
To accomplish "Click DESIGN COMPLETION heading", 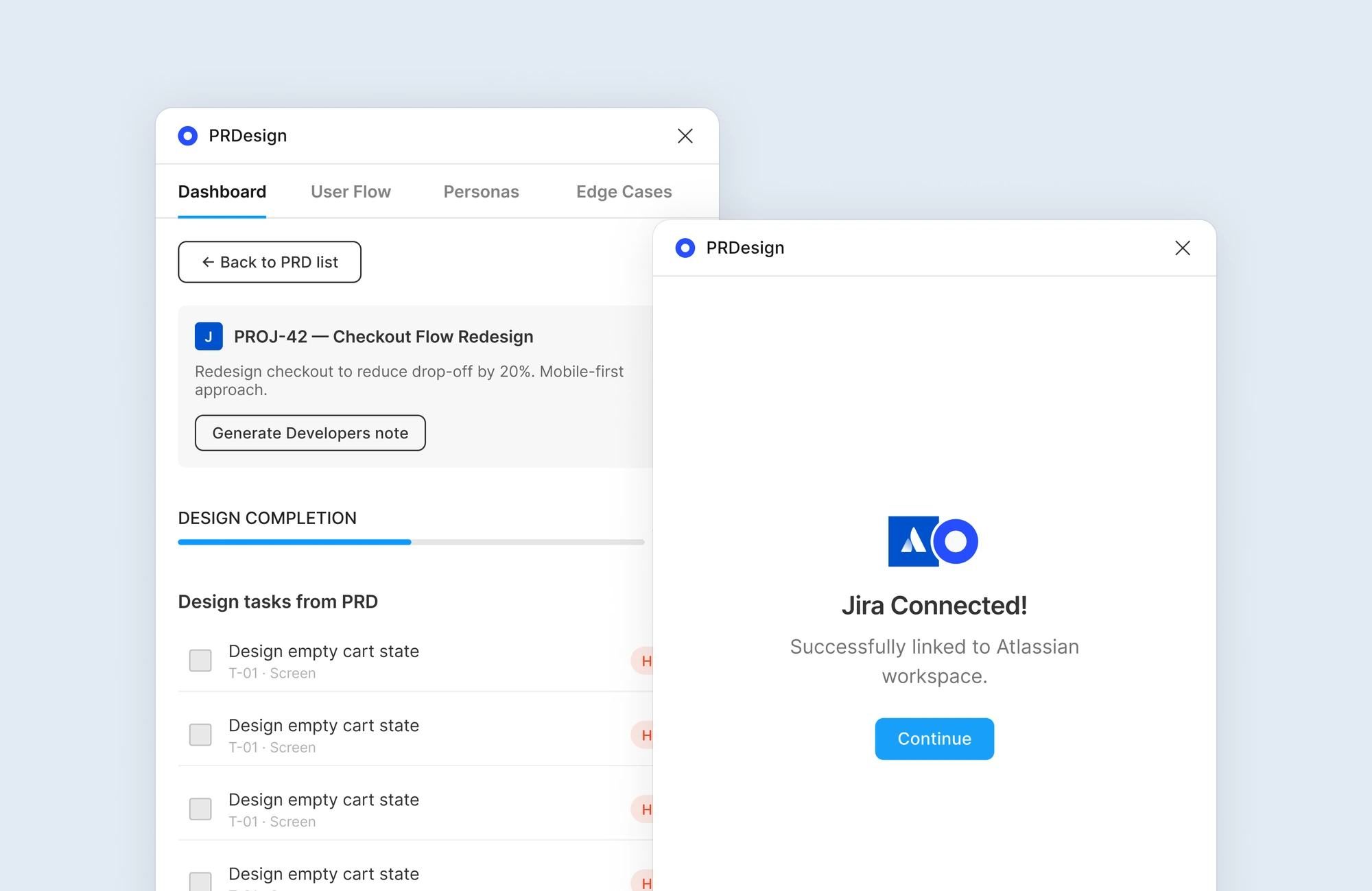I will [267, 518].
